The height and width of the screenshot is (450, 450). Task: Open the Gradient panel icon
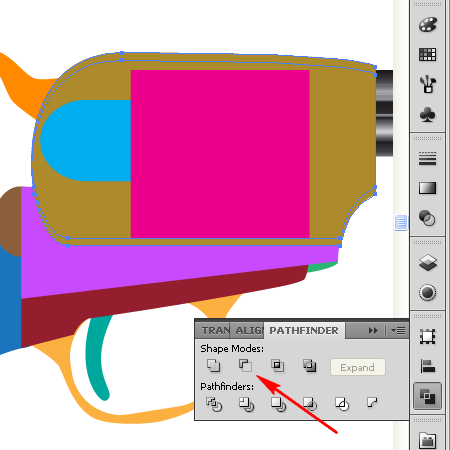coord(428,188)
